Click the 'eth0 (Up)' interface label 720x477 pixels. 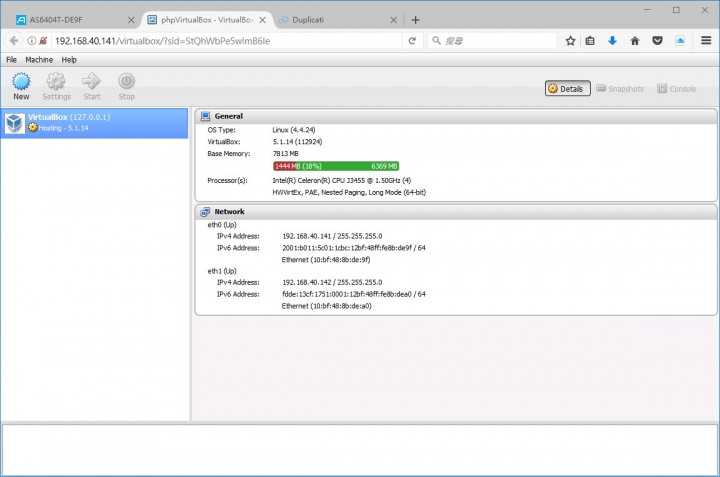click(222, 225)
